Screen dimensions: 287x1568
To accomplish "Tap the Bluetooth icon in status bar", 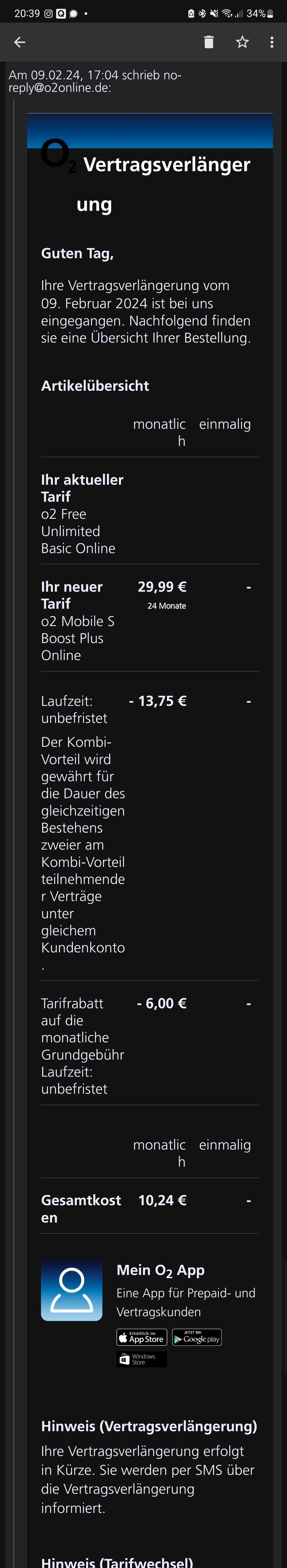I will tap(202, 13).
